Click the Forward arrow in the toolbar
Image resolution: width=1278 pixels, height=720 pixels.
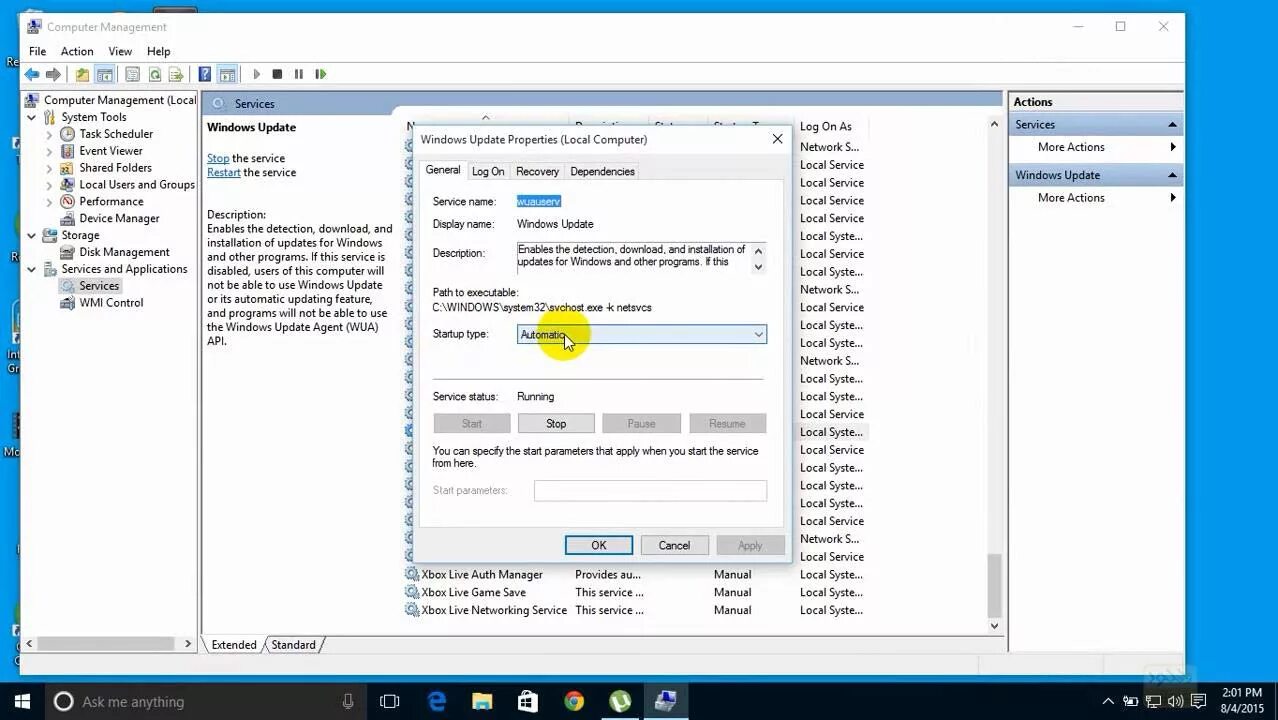pyautogui.click(x=54, y=74)
